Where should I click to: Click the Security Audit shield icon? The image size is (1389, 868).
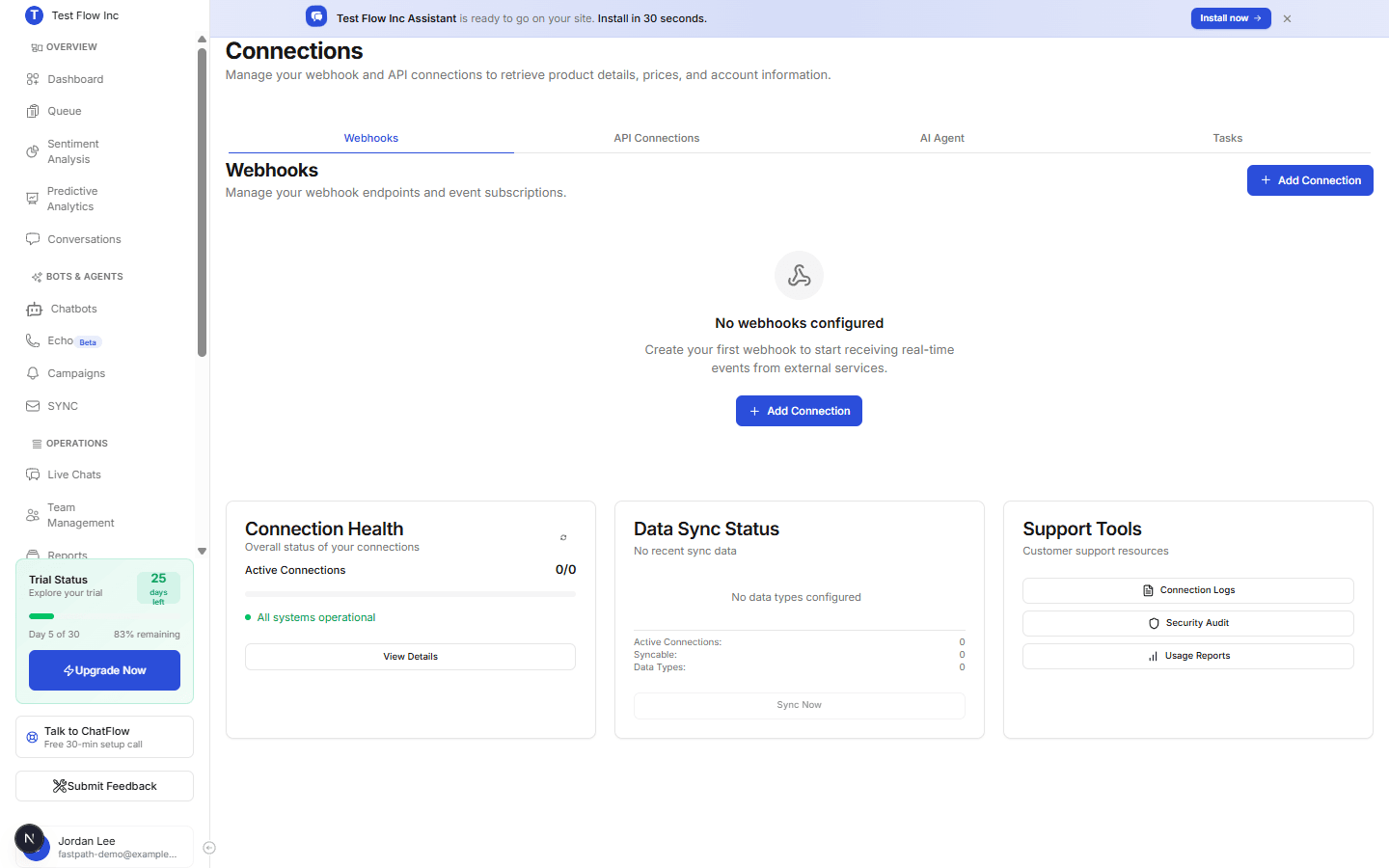1154,623
